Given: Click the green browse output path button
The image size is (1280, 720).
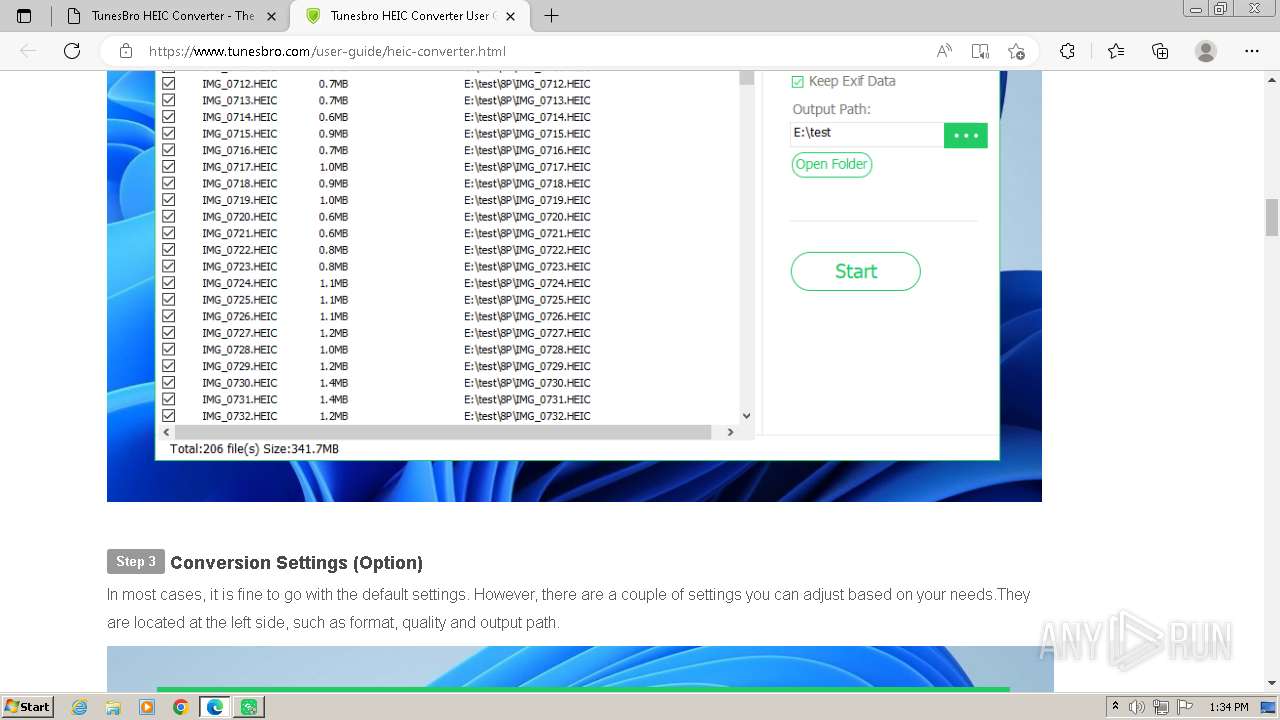Looking at the screenshot, I should click(x=965, y=135).
